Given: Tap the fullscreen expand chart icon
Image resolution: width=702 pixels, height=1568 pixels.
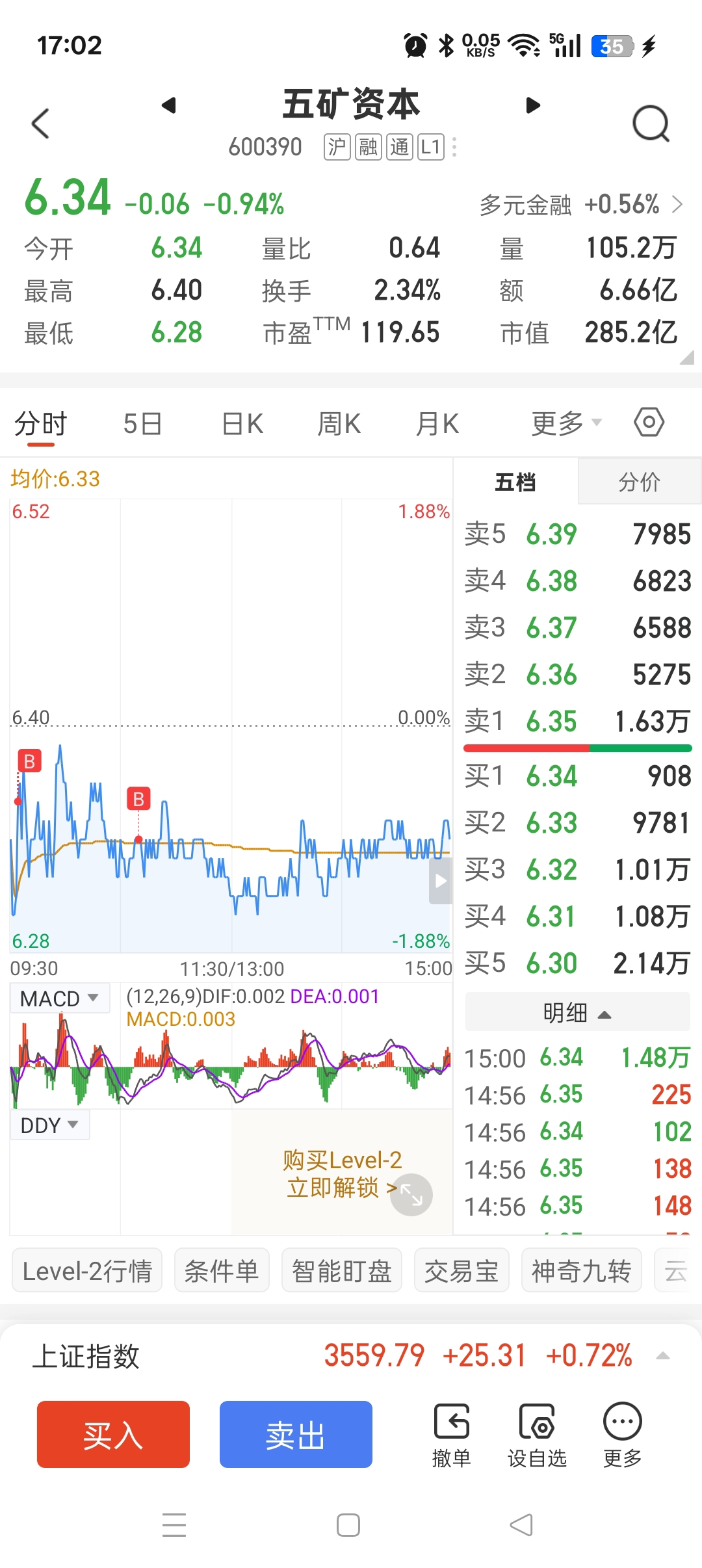Looking at the screenshot, I should pos(411,1195).
